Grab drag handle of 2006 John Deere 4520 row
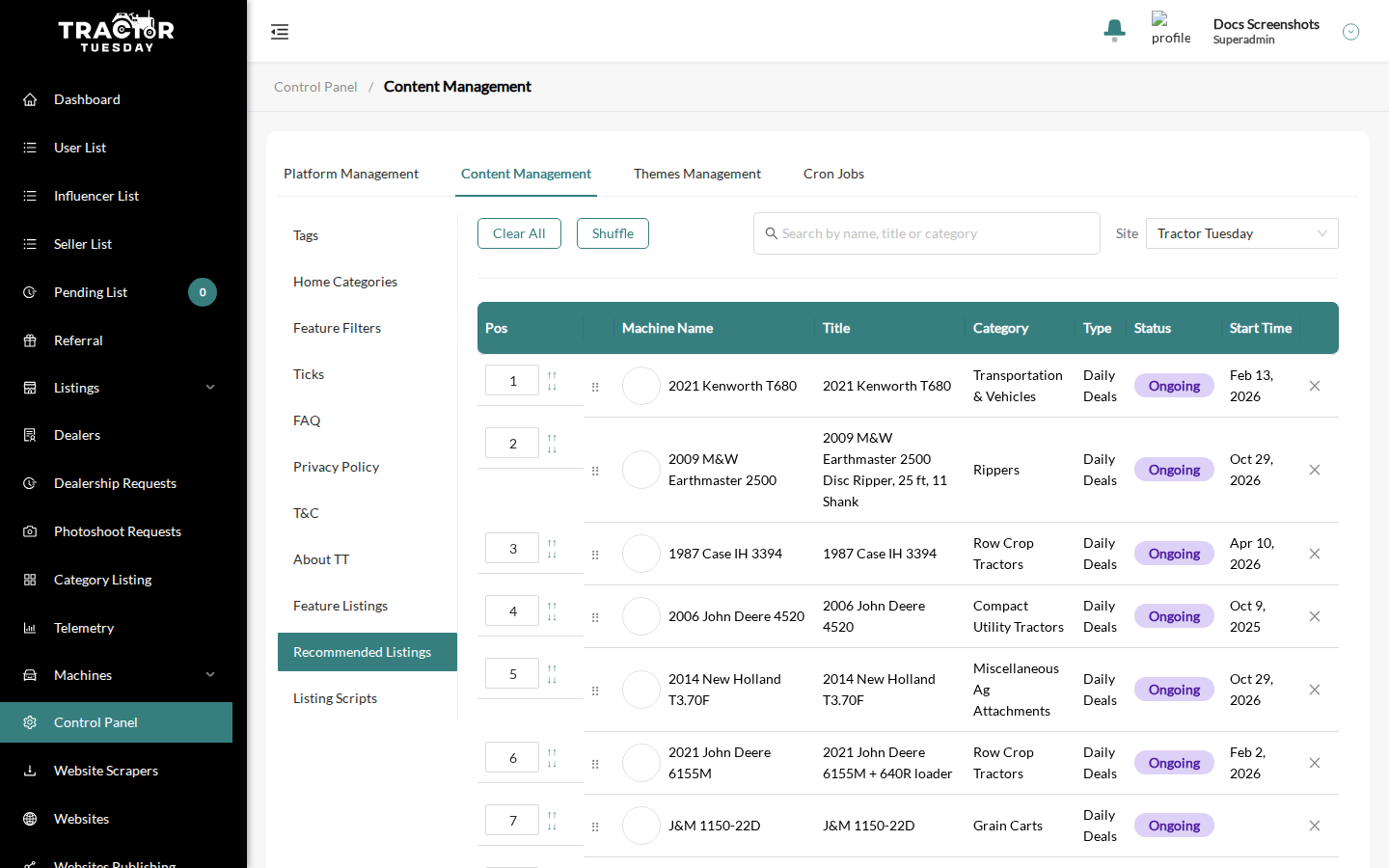Screen dimensions: 1389x868 (595, 617)
